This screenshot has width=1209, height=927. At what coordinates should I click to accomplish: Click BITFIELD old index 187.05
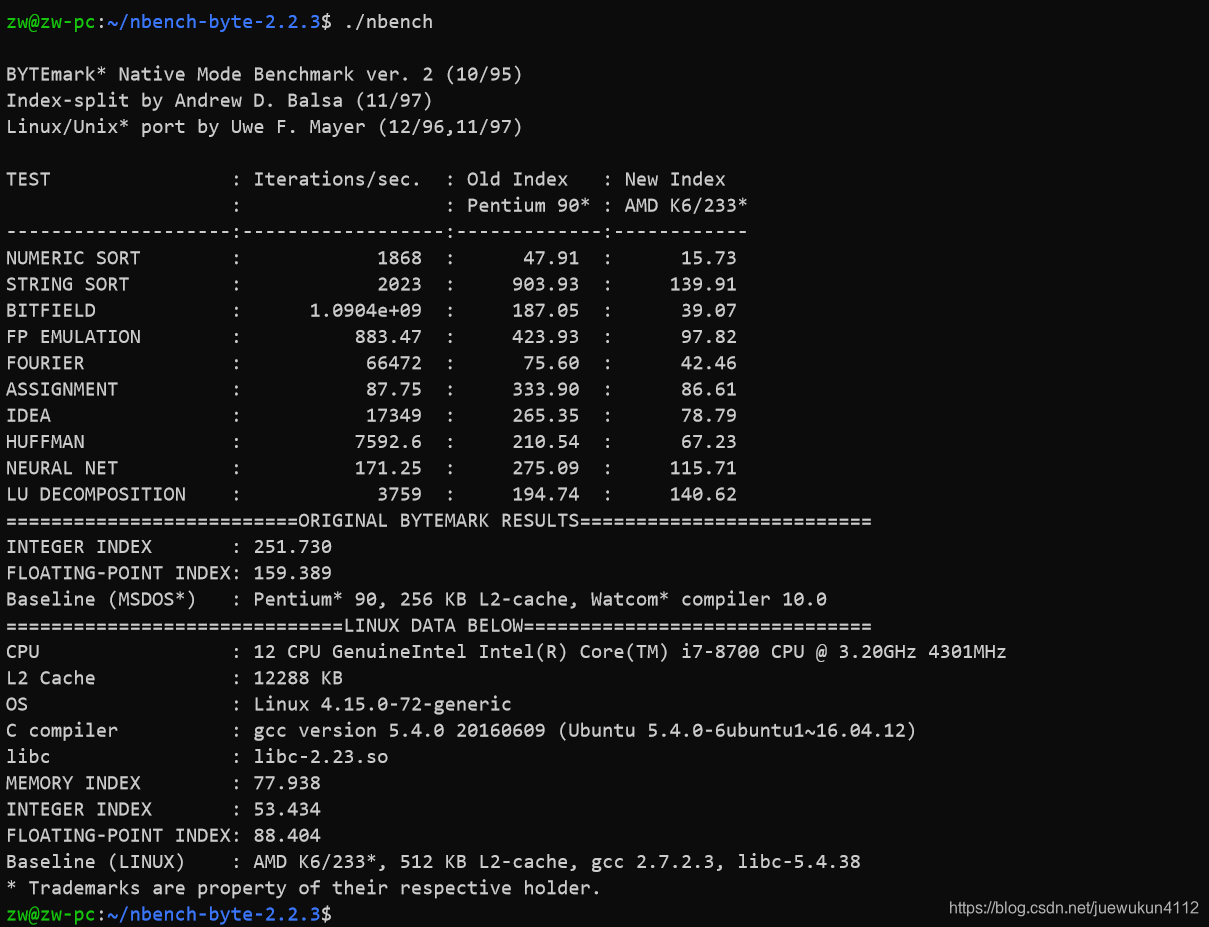[x=545, y=311]
